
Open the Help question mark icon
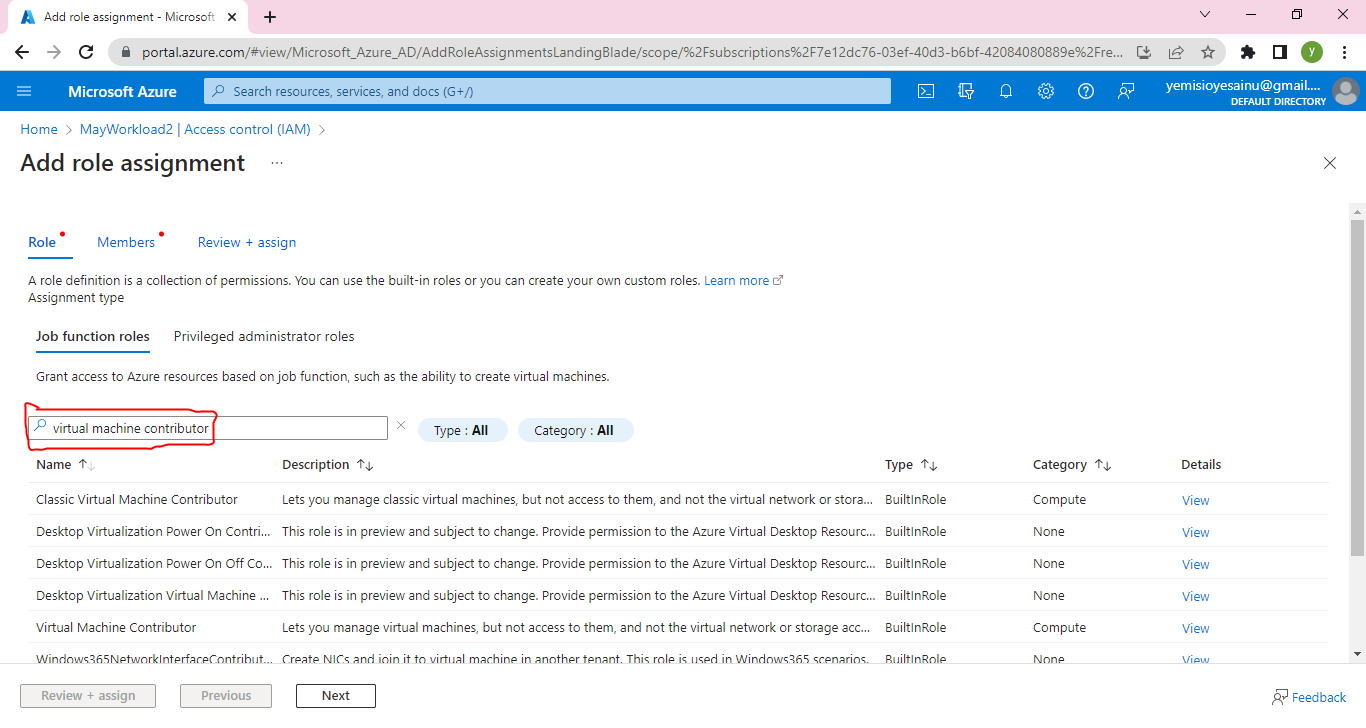point(1086,91)
